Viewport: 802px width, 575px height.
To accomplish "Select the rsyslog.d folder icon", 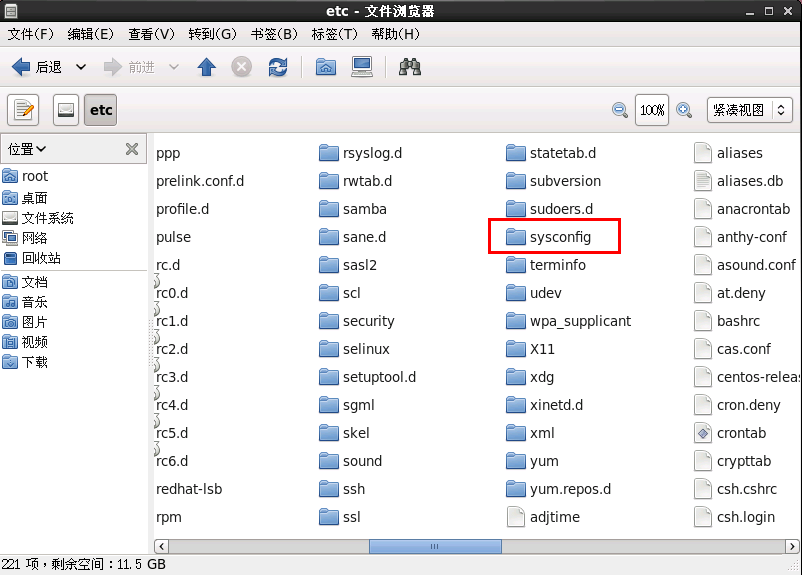I will [x=328, y=153].
